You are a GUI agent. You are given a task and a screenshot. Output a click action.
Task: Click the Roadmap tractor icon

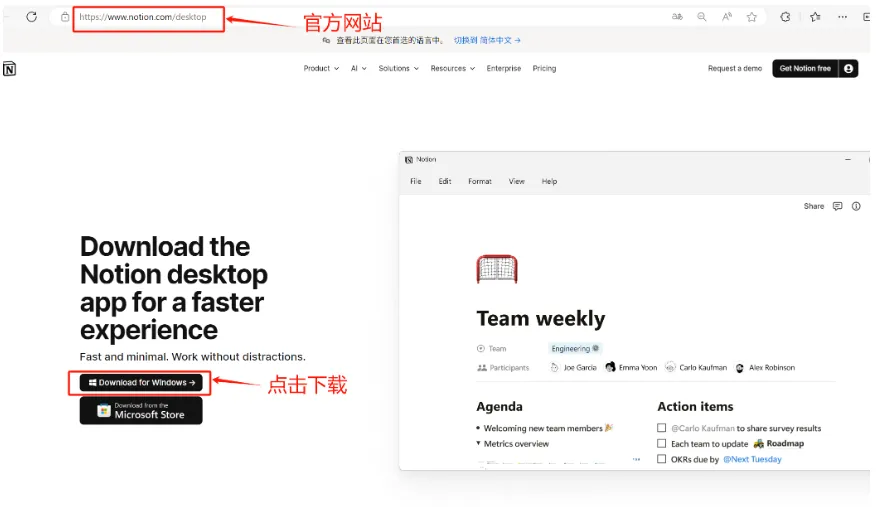coord(758,443)
